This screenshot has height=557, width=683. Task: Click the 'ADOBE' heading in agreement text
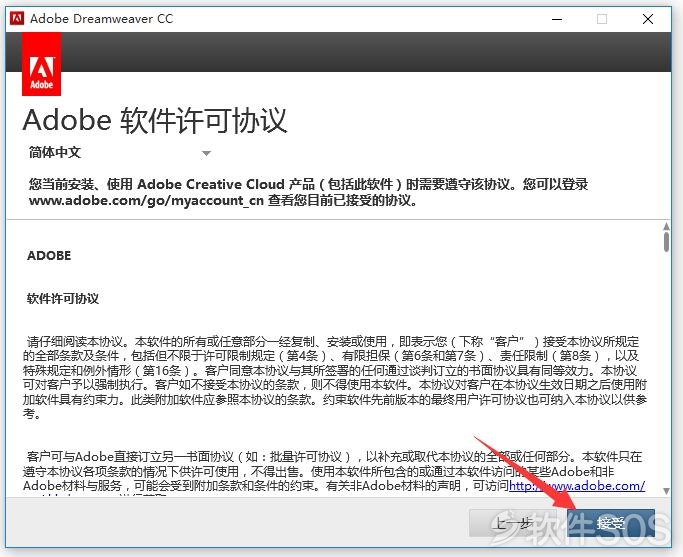49,256
